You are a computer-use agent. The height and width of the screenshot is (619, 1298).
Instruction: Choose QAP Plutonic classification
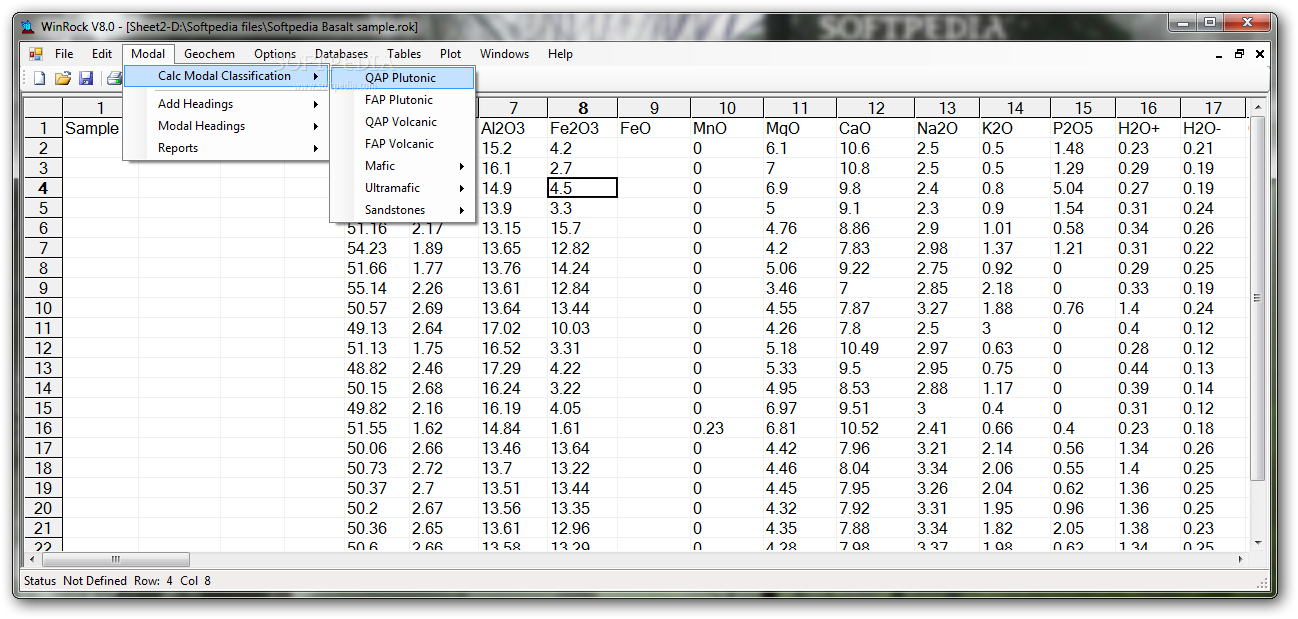click(402, 78)
